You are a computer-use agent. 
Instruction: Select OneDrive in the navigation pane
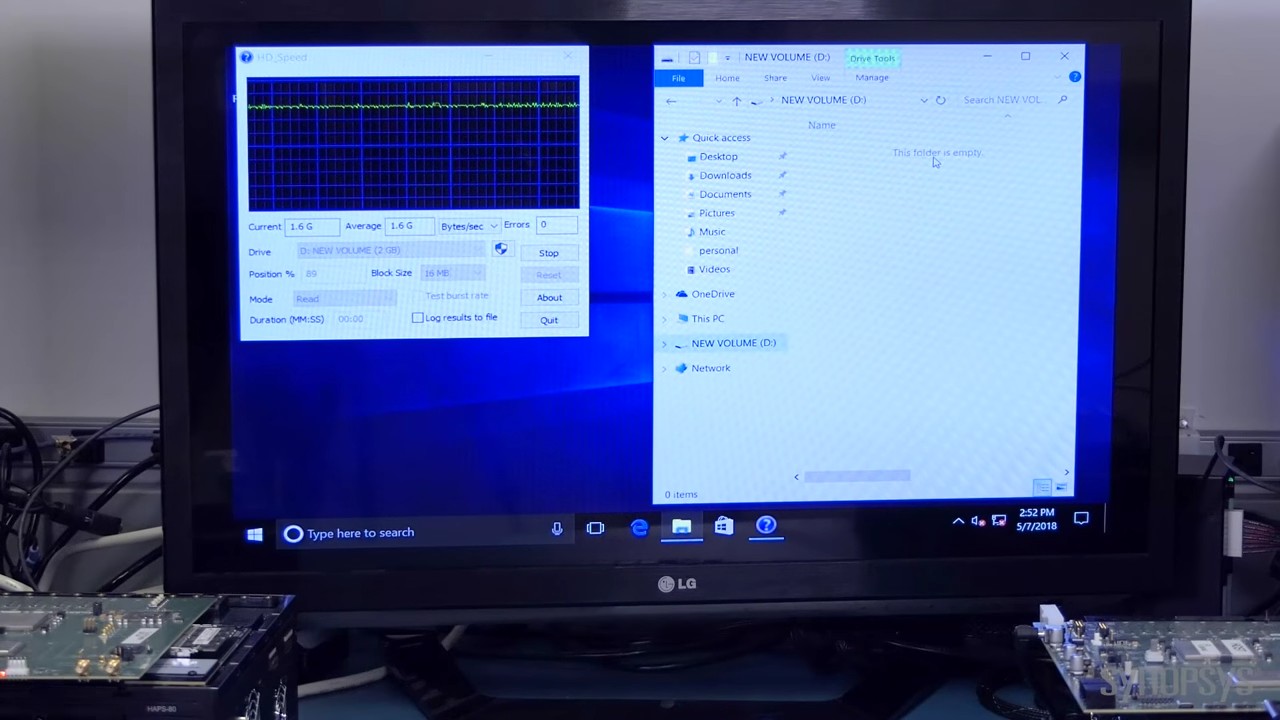tap(712, 294)
